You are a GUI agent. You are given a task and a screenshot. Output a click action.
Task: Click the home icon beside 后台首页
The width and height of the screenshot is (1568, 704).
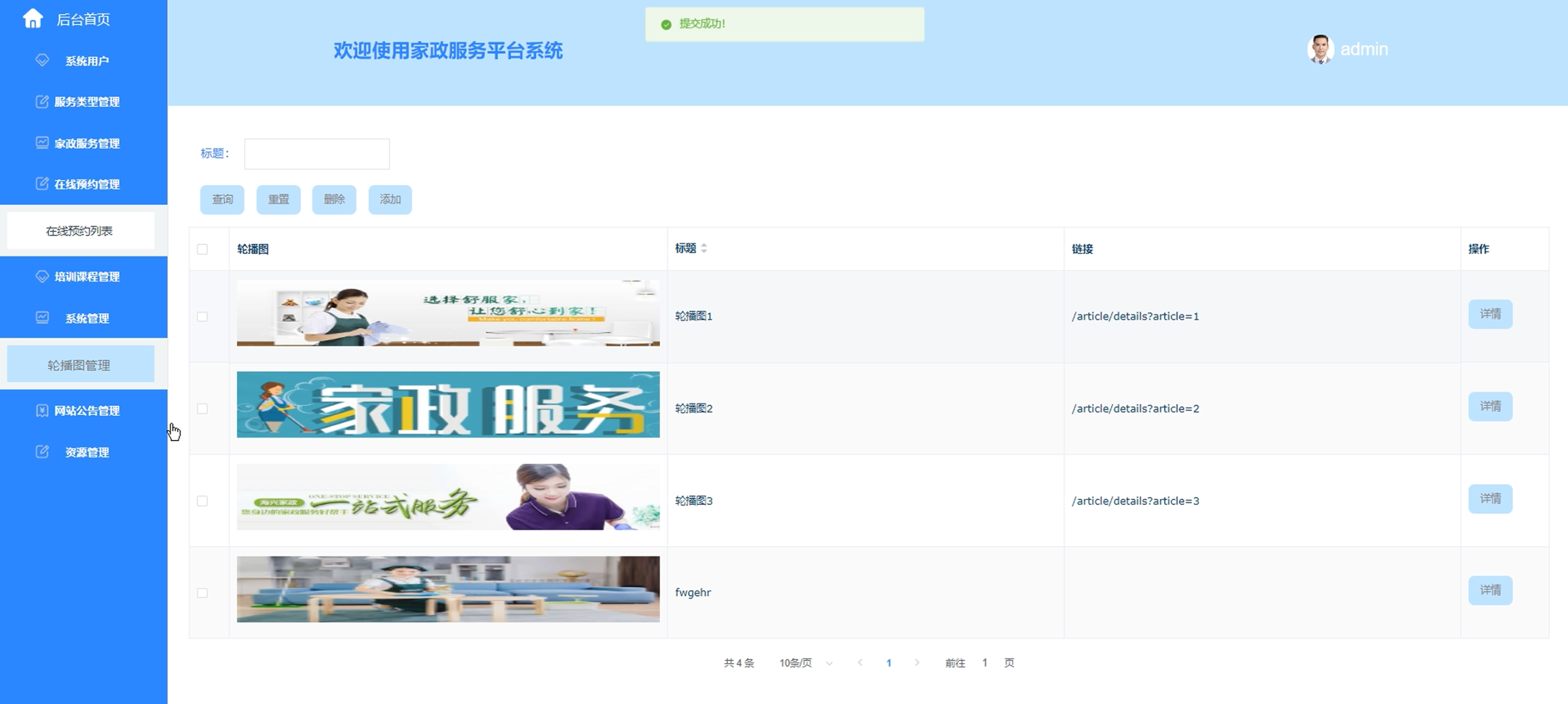33,19
